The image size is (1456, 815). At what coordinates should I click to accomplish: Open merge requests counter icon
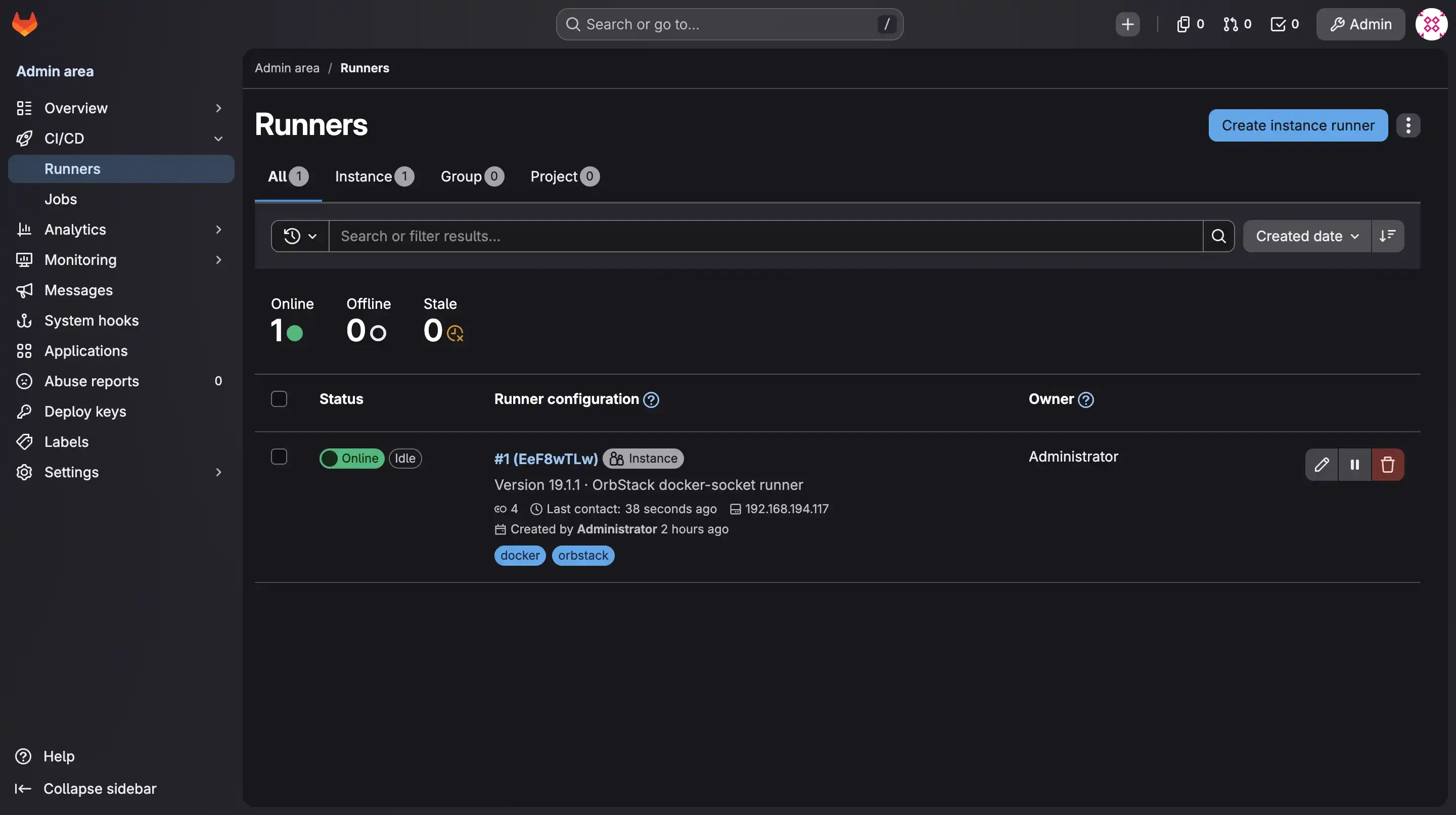[1237, 24]
